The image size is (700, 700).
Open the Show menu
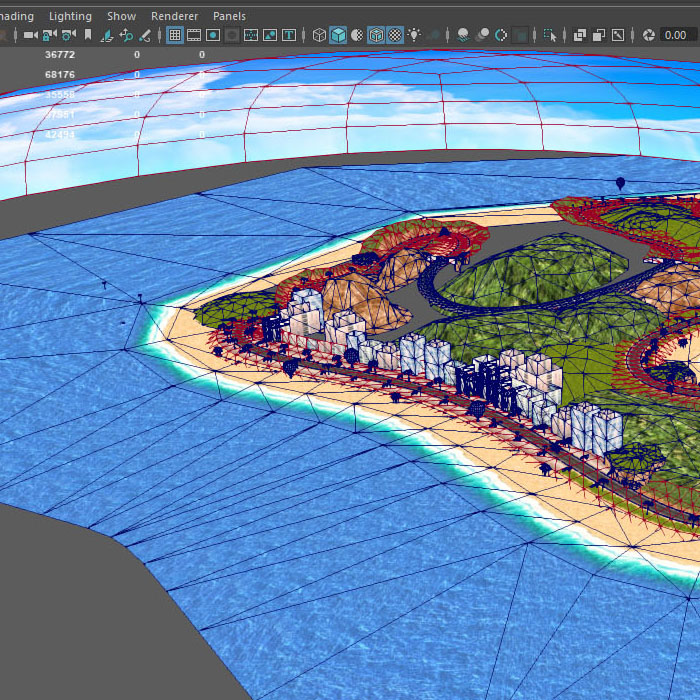[x=121, y=16]
